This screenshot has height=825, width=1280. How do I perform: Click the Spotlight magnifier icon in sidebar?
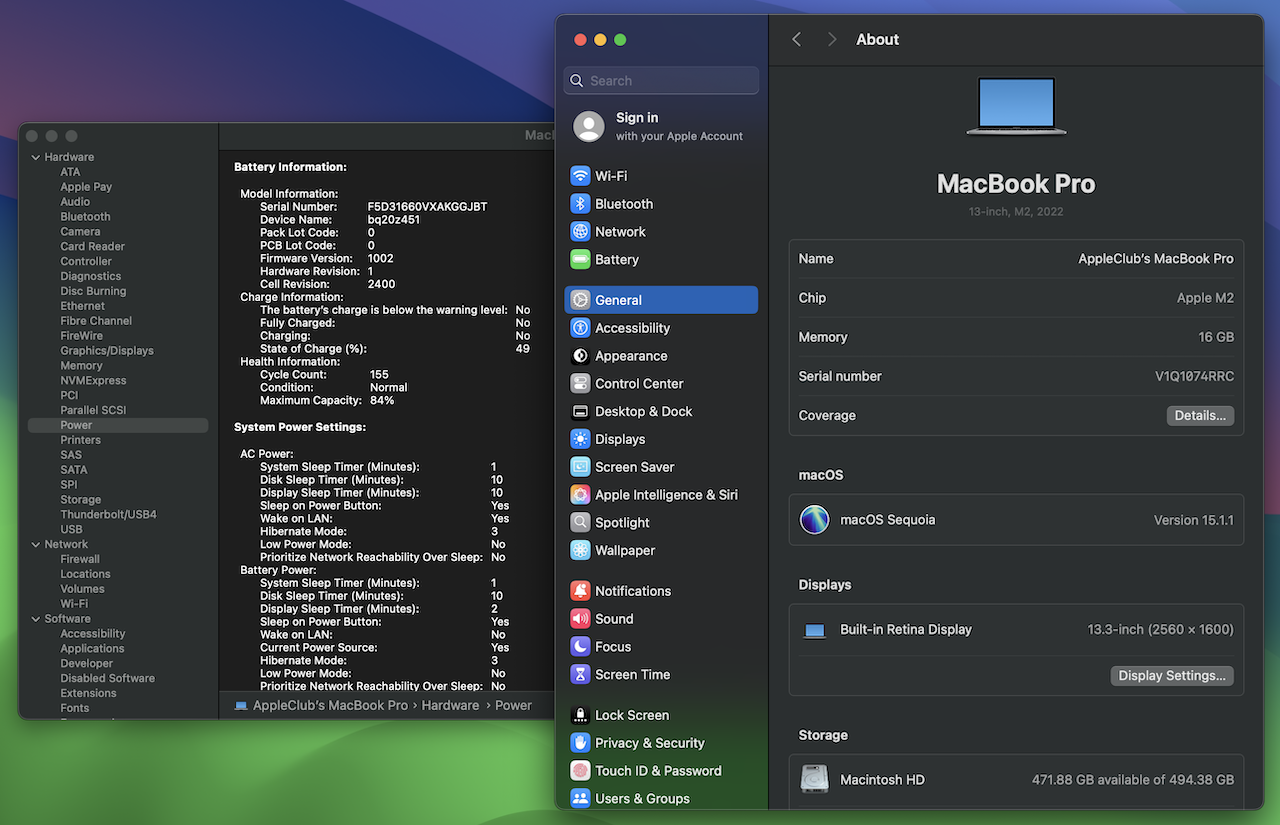[x=580, y=523]
